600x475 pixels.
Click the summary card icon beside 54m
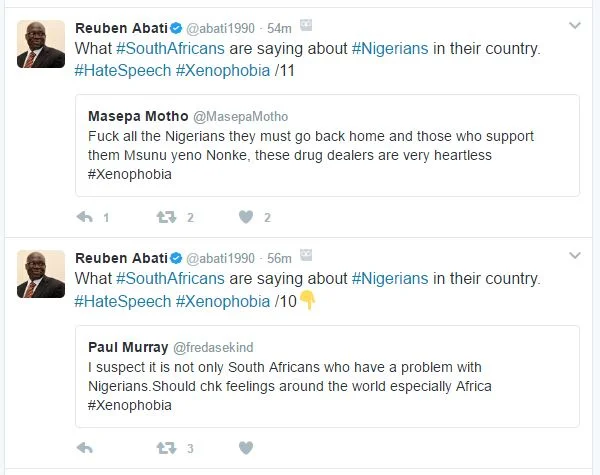(307, 25)
